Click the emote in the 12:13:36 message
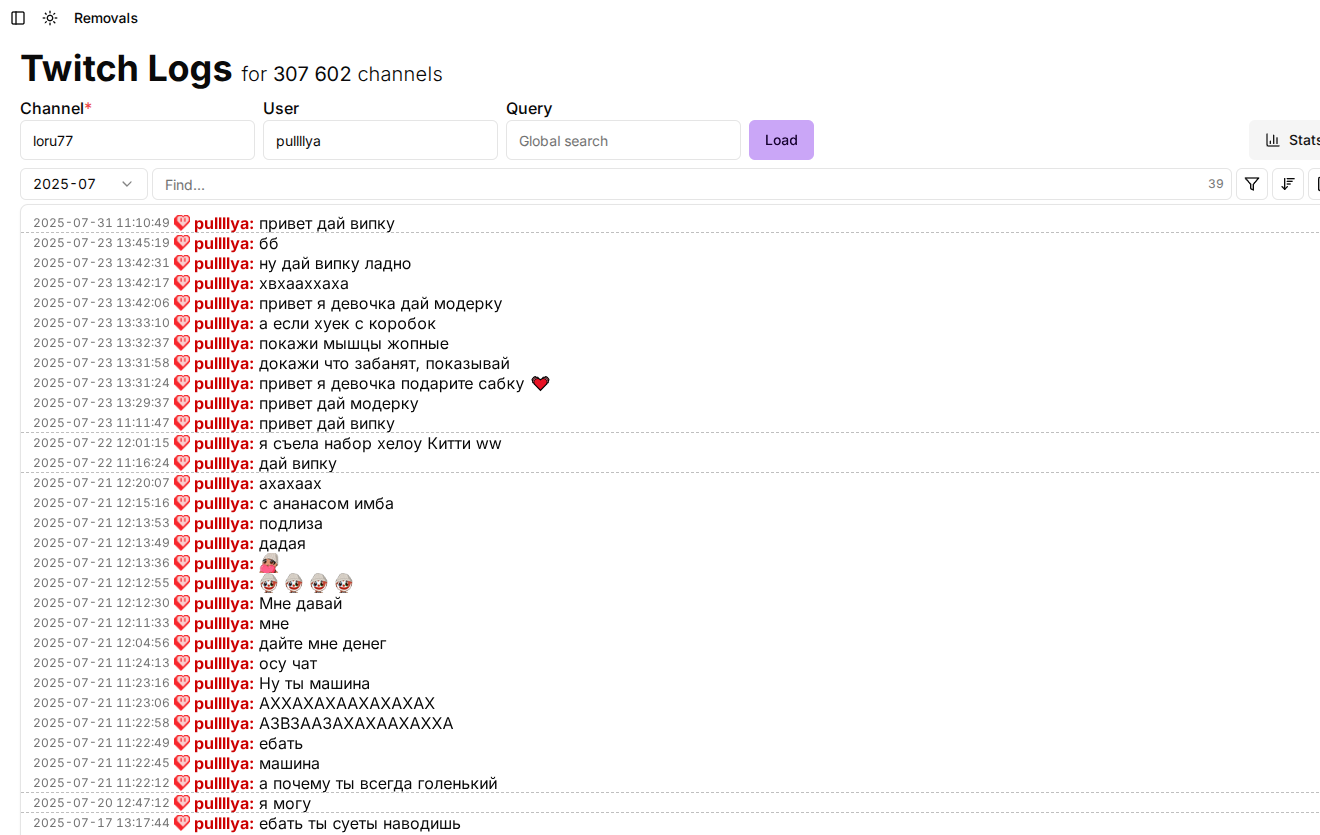Viewport: 1320px width, 835px height. click(x=269, y=563)
